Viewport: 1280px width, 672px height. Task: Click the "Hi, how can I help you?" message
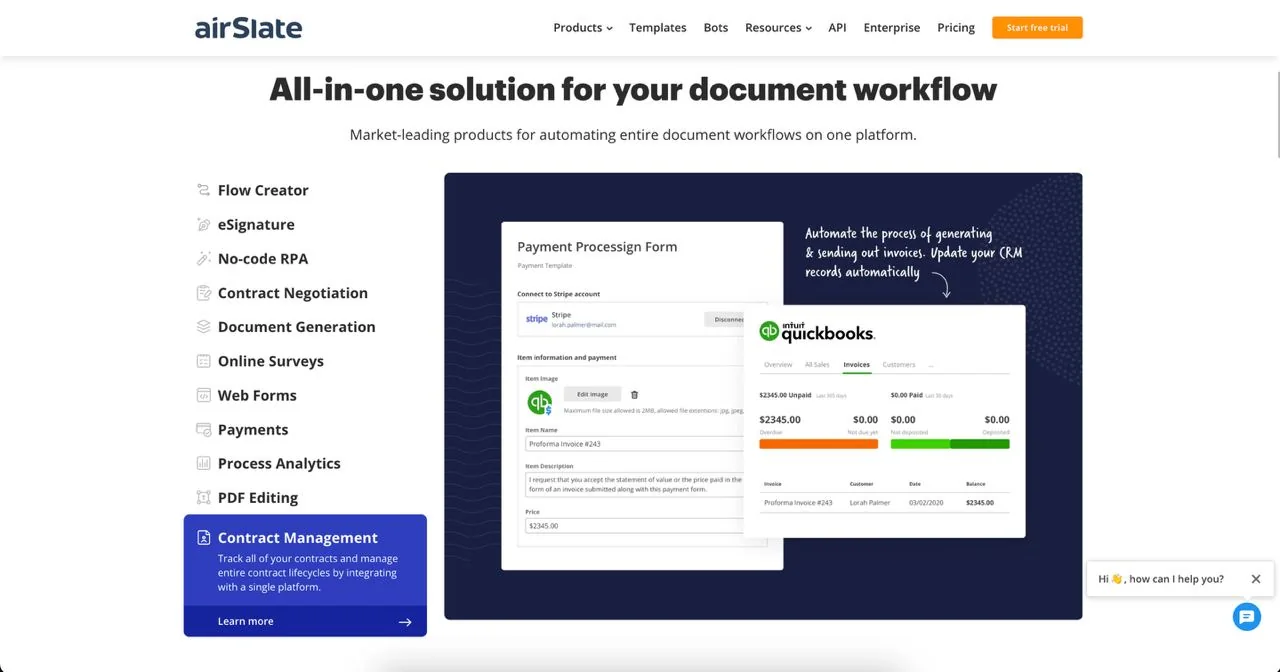1161,579
